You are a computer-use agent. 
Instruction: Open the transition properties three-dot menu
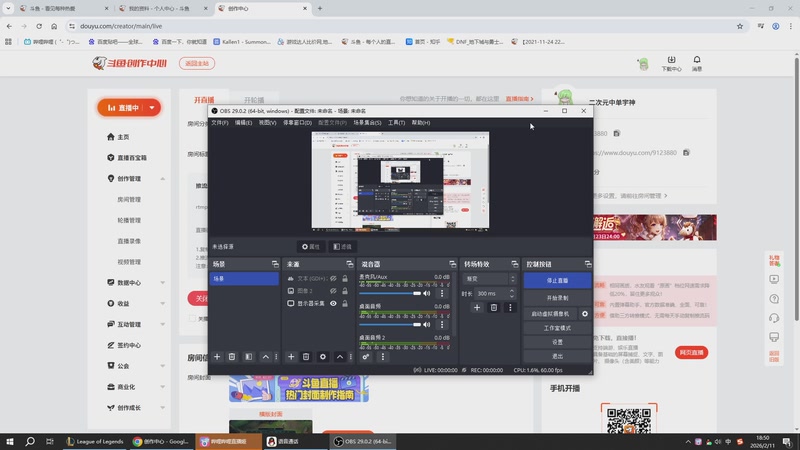510,308
